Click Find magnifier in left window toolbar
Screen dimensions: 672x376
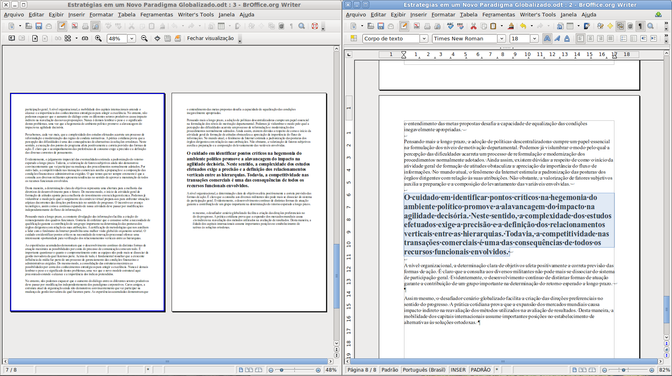coord(301,26)
